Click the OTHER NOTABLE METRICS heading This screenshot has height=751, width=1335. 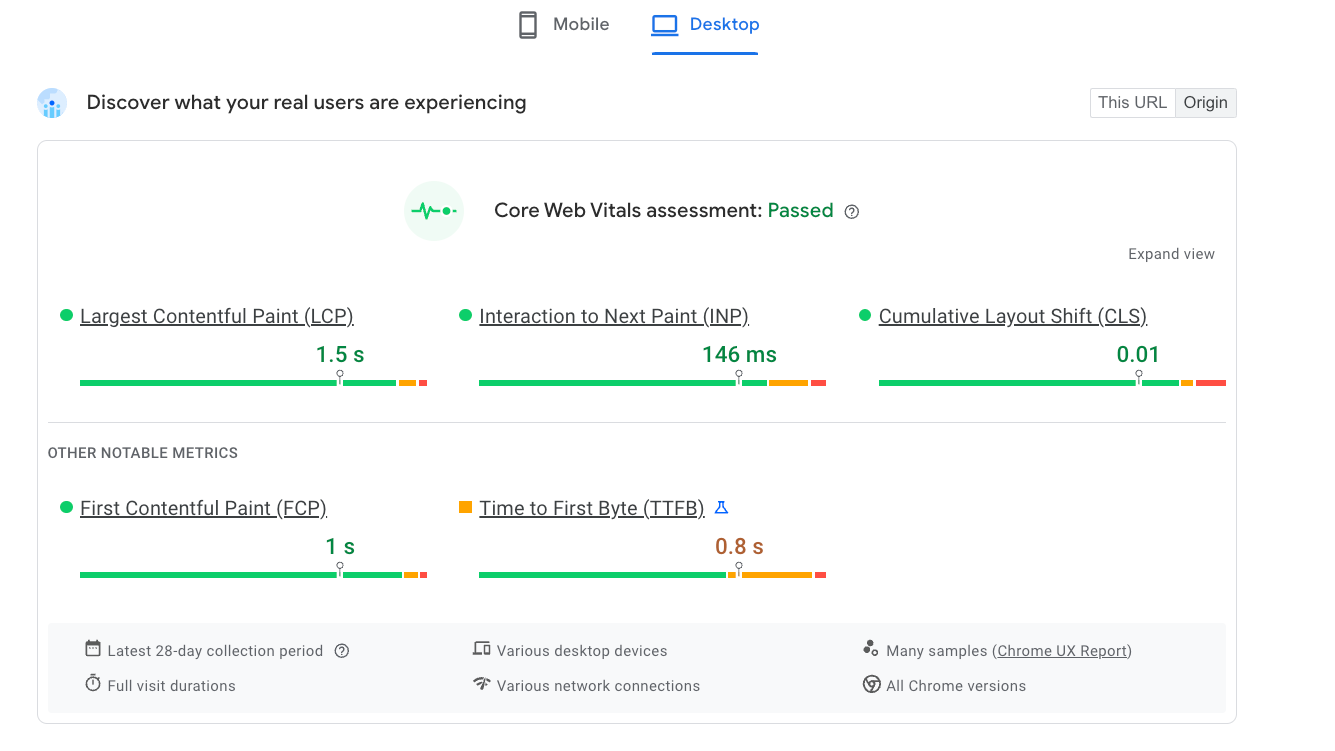coord(143,453)
